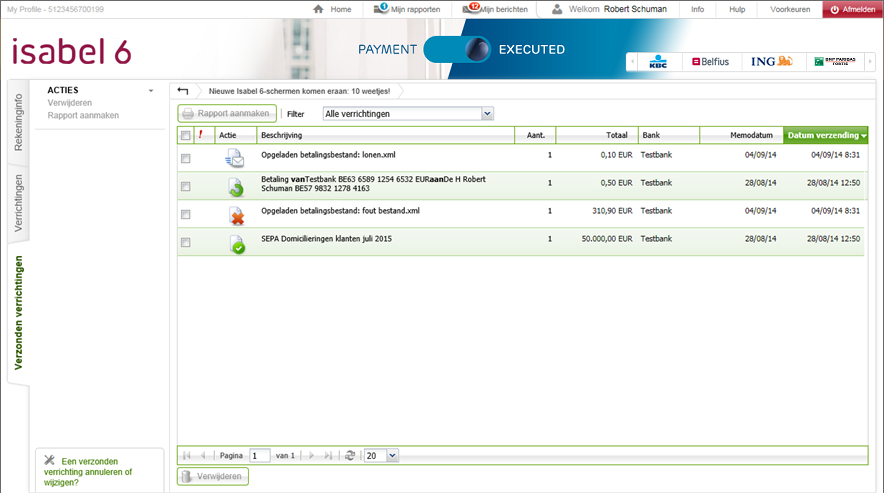Click the refresh list icon in pager
The image size is (884, 493).
pyautogui.click(x=350, y=455)
